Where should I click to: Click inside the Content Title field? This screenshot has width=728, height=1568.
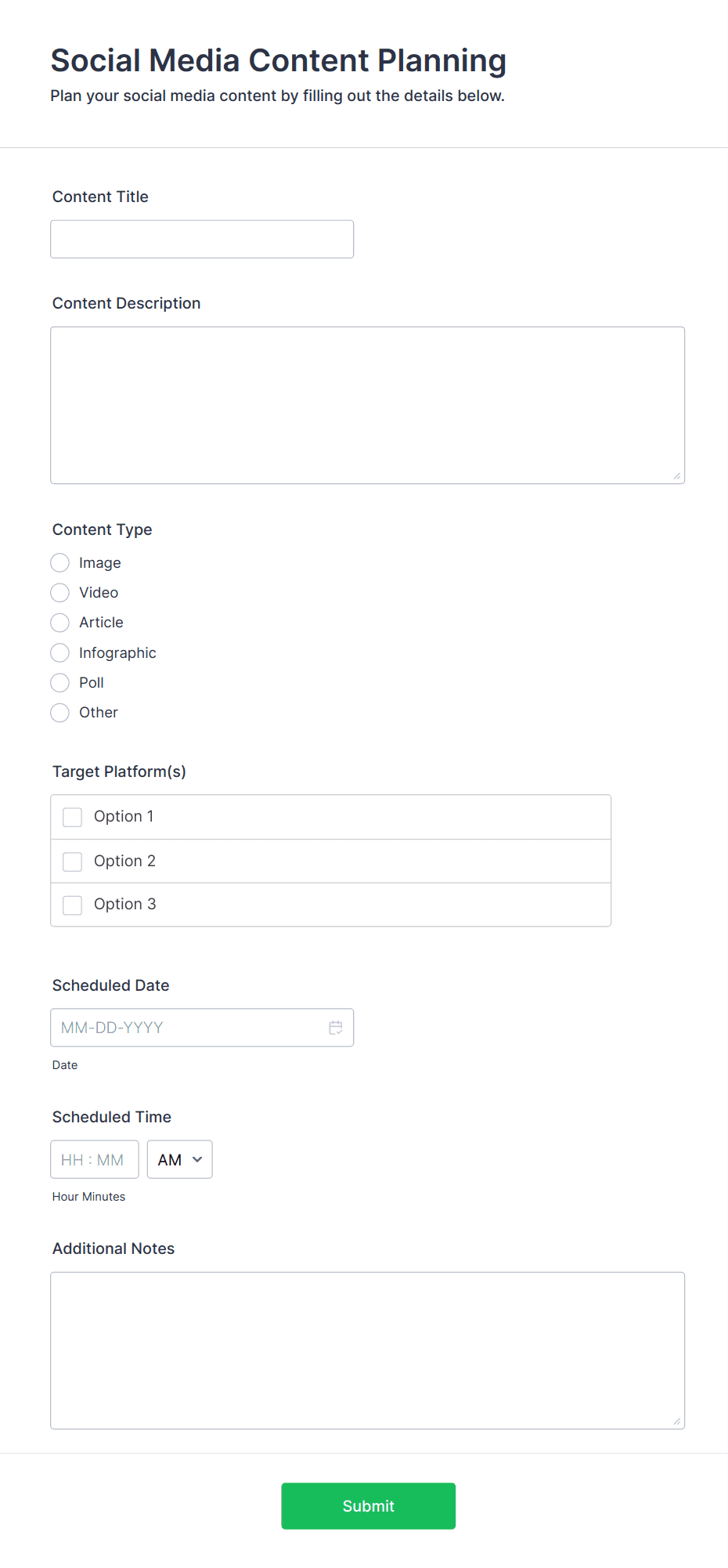[x=202, y=239]
